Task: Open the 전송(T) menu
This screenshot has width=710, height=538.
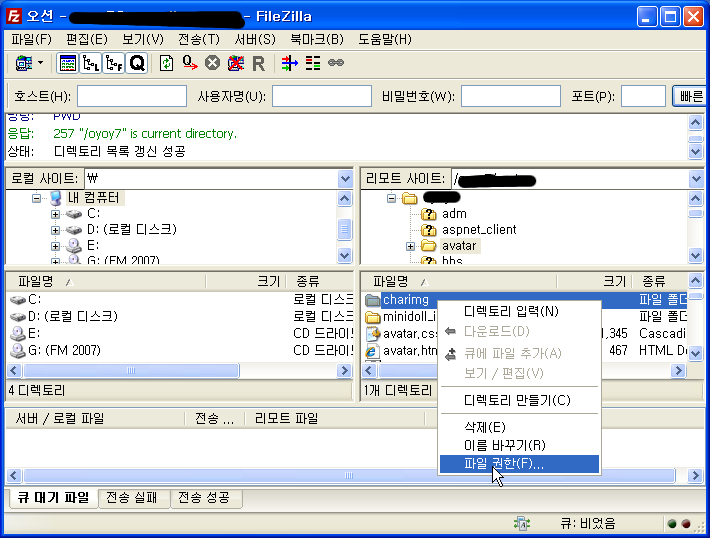Action: tap(199, 39)
